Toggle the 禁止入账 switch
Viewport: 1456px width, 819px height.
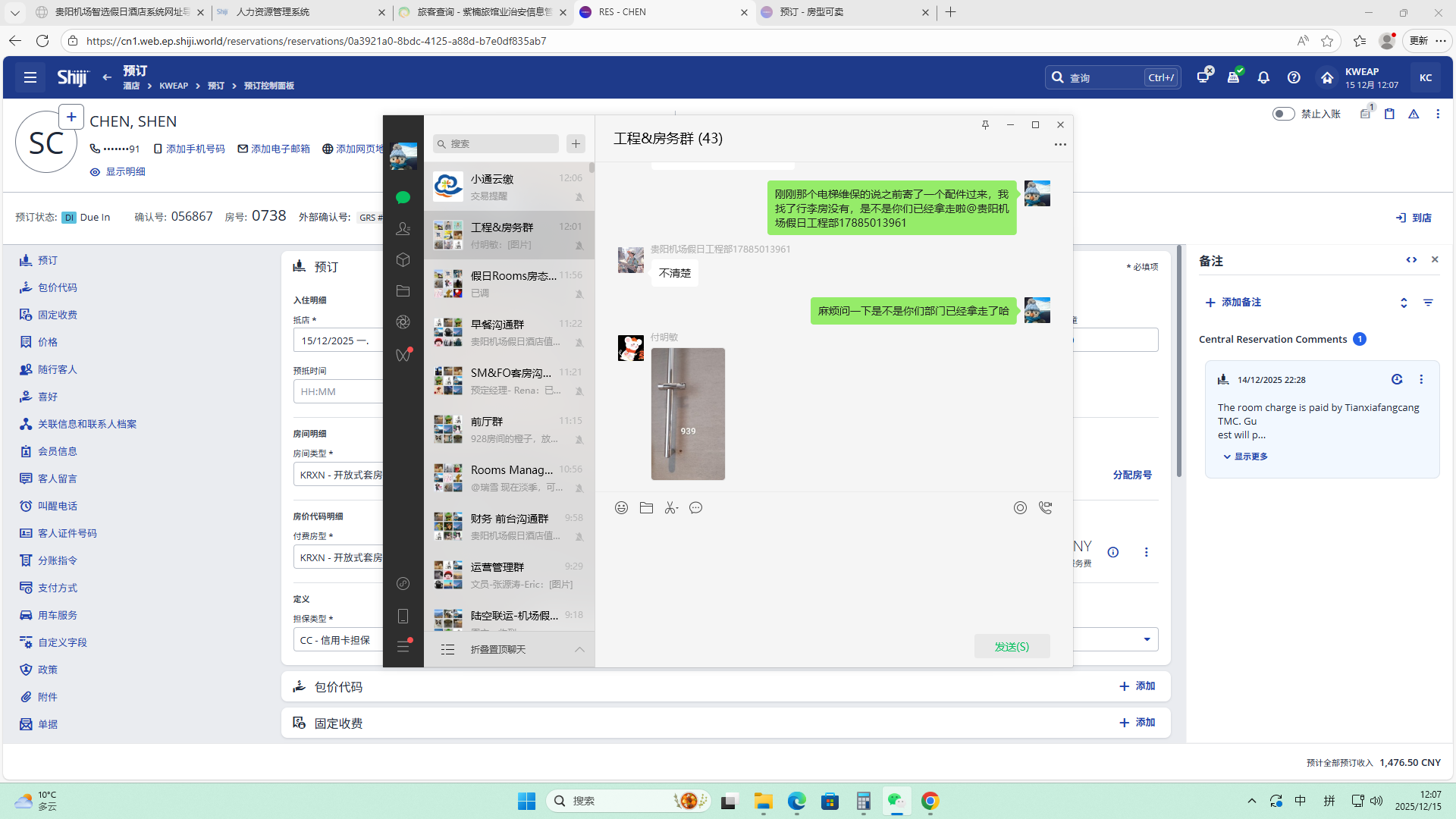tap(1283, 114)
